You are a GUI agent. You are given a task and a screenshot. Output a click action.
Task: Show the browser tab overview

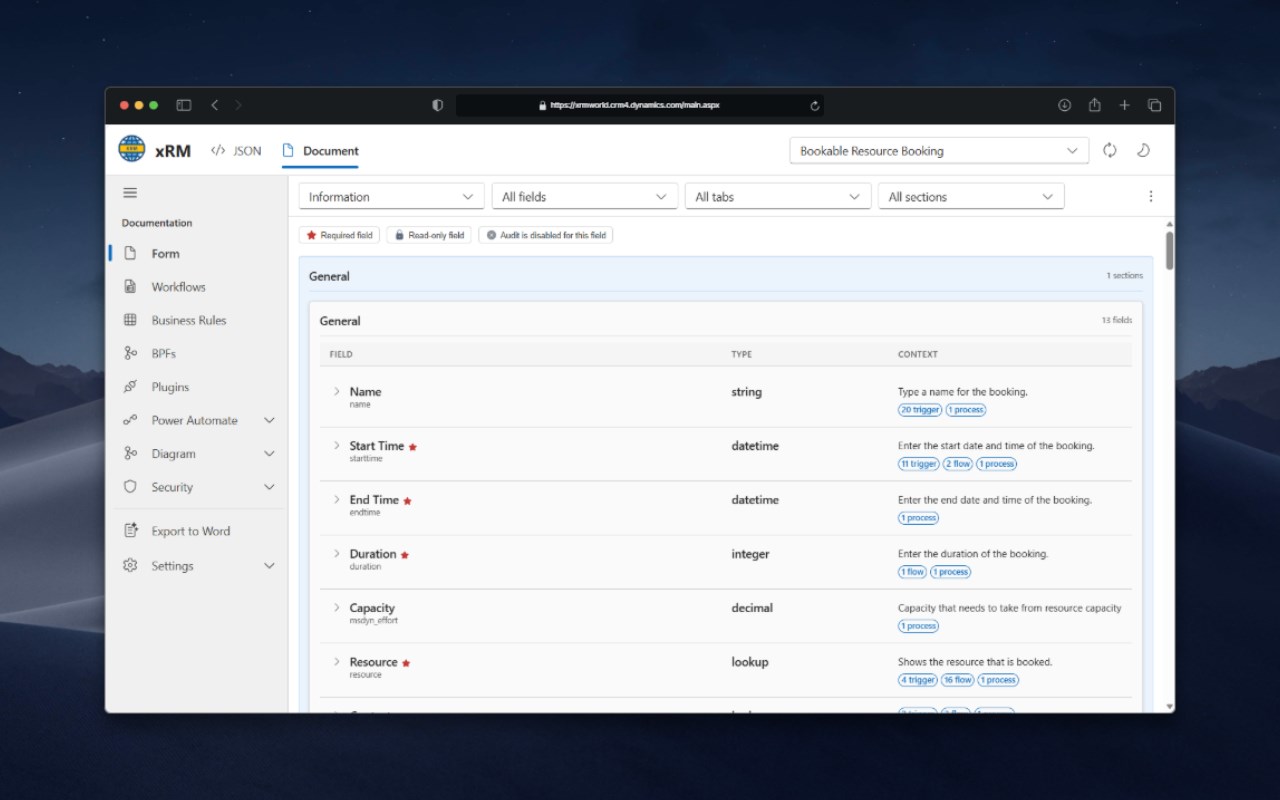click(x=1154, y=105)
